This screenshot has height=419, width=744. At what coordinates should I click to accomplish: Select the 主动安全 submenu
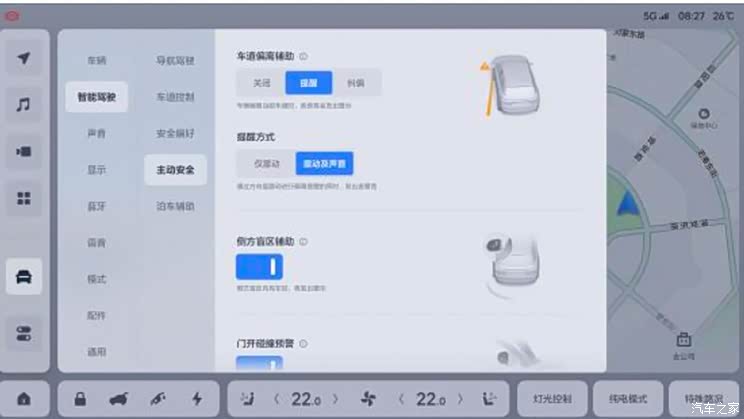tap(176, 170)
